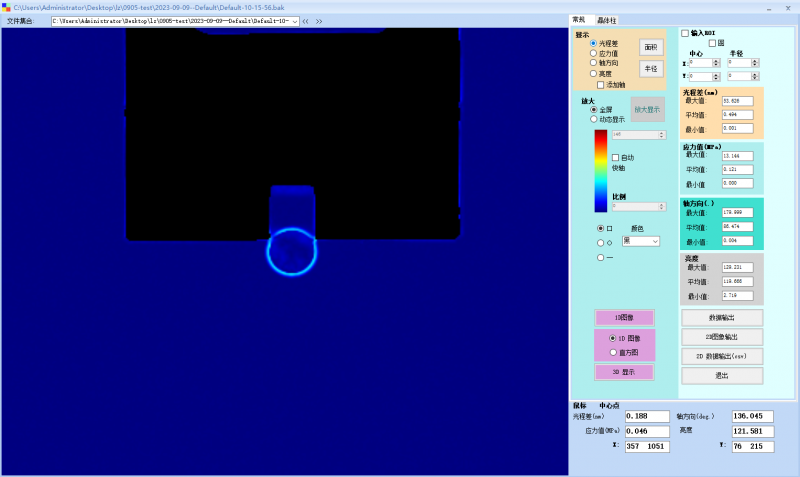The width and height of the screenshot is (800, 477).
Task: Click the bottom 亮度 value field 121.581
Action: point(753,431)
